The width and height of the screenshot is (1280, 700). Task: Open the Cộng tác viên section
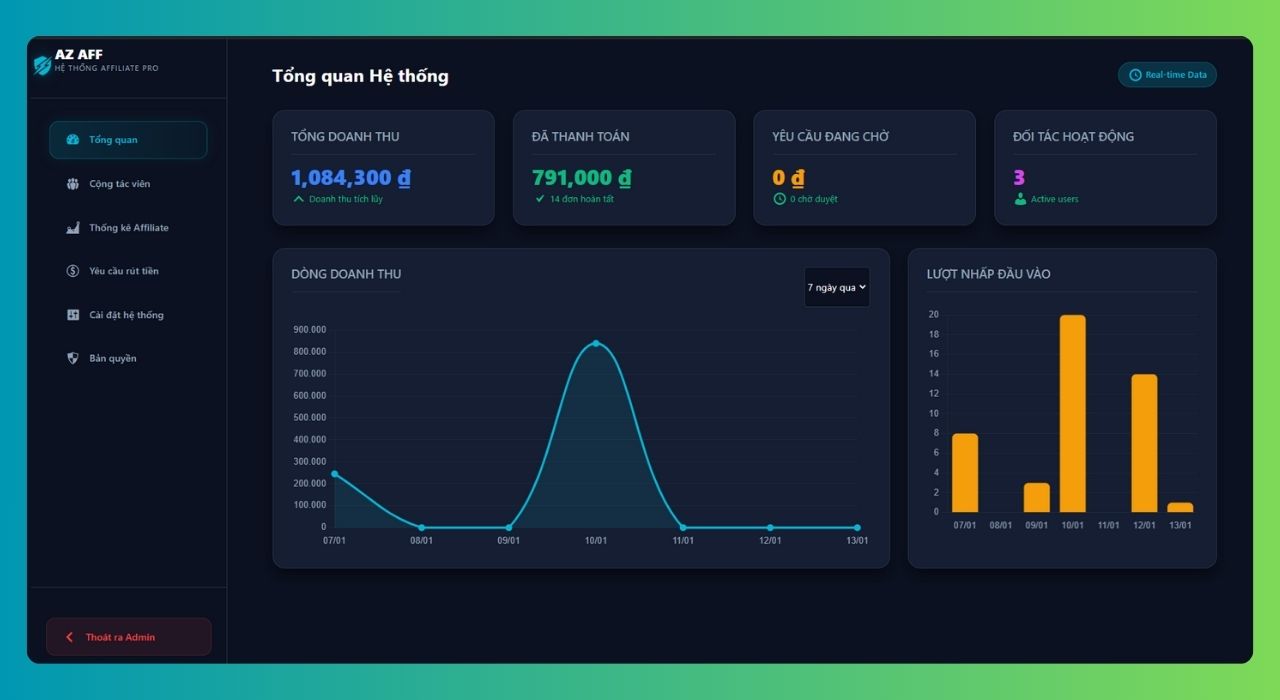128,183
